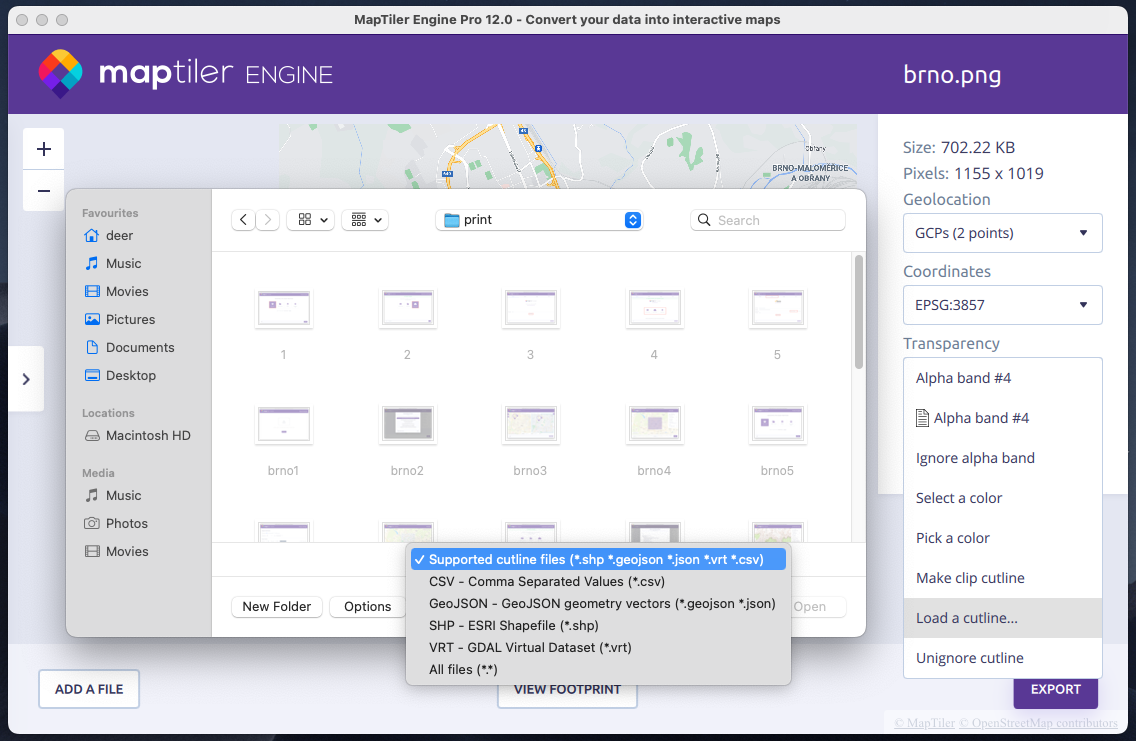Click the ADD A FILE button
The image size is (1136, 741).
click(89, 689)
